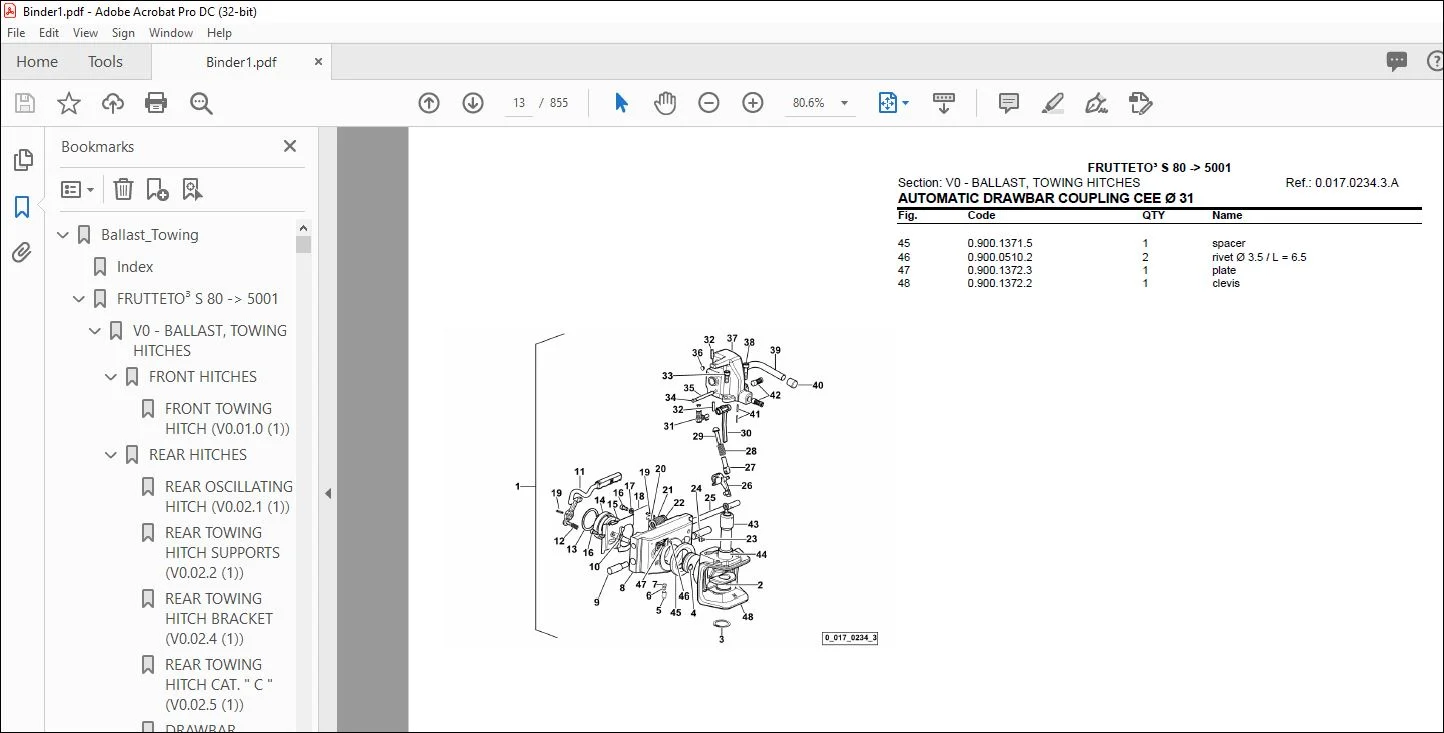This screenshot has height=733, width=1444.
Task: Collapse the navigation pane with the side arrow
Action: click(327, 493)
